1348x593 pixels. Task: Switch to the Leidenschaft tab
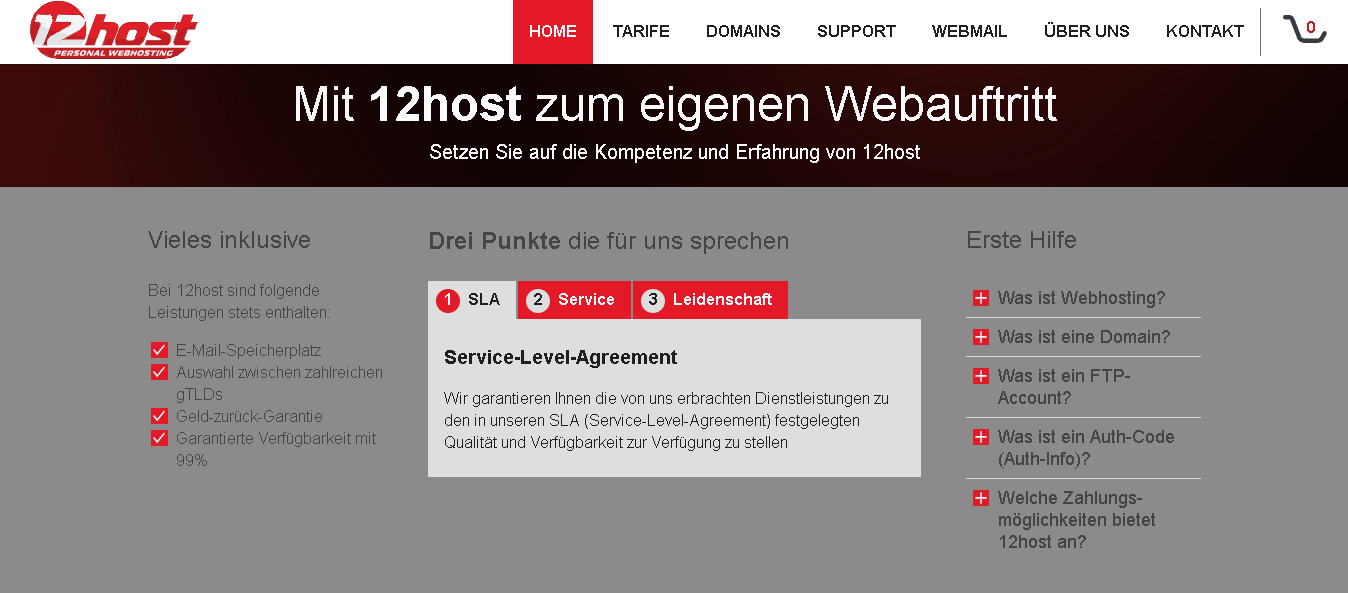pyautogui.click(x=710, y=300)
